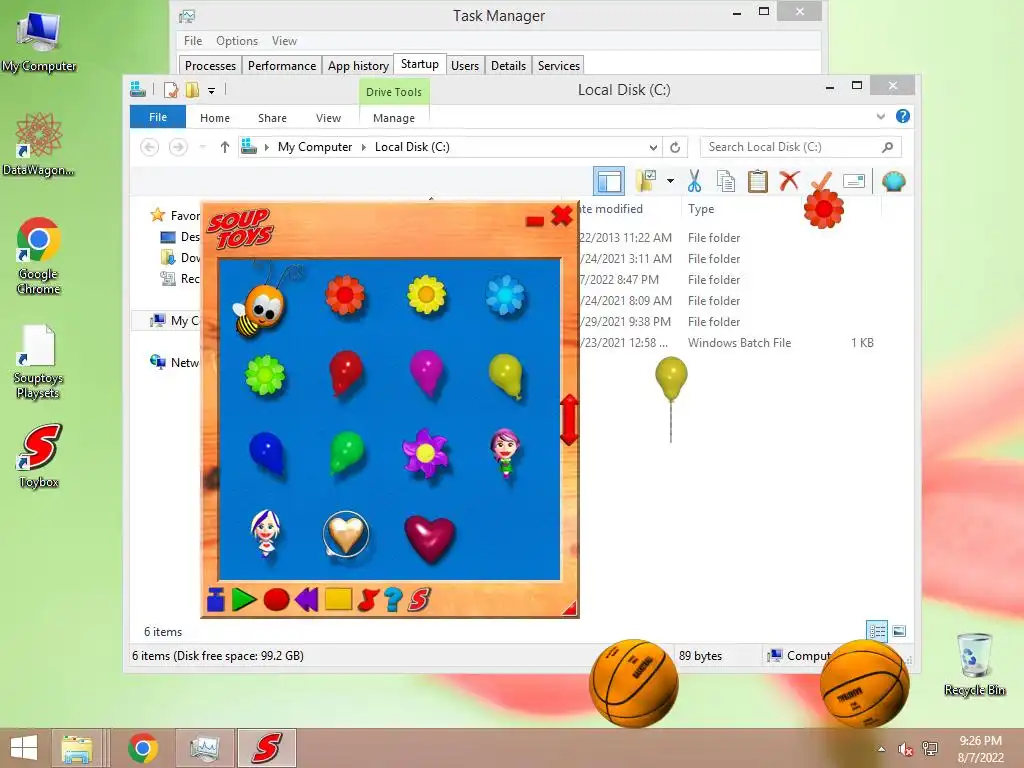Select the magenta balloon toy

point(426,373)
